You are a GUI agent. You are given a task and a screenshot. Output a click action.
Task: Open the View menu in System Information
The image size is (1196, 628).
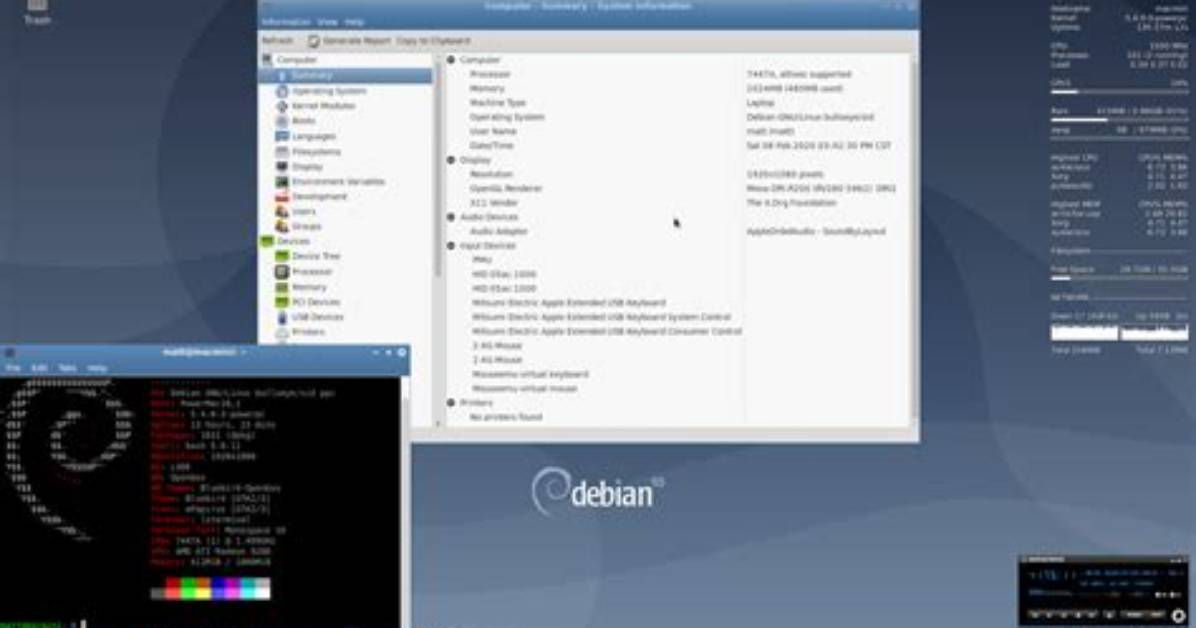pyautogui.click(x=327, y=22)
